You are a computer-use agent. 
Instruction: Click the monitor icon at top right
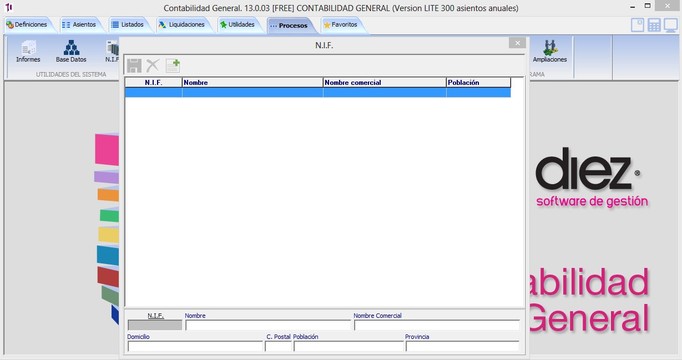tap(671, 25)
